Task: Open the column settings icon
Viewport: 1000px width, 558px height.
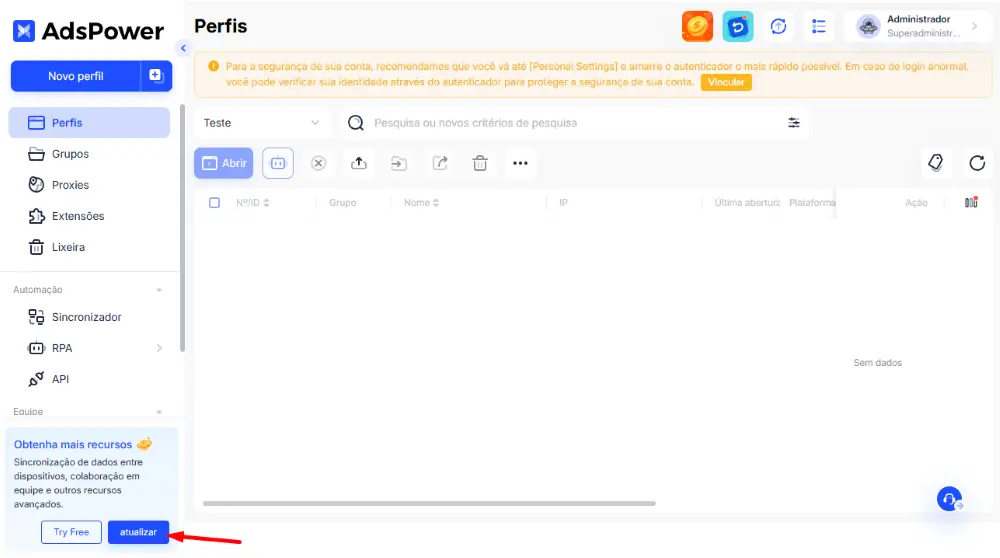Action: pyautogui.click(x=971, y=203)
